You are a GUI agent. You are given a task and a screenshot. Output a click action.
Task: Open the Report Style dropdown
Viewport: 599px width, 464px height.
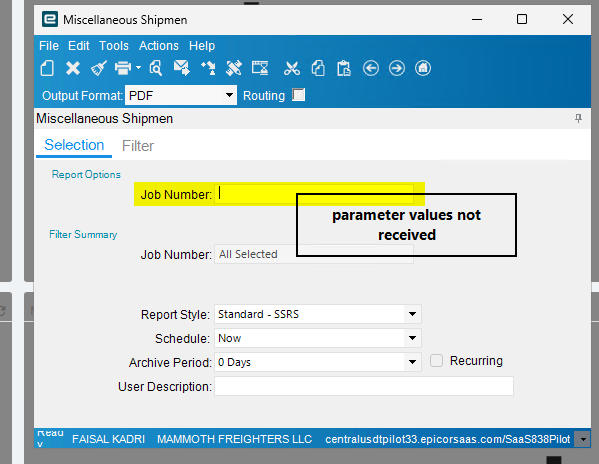click(412, 314)
